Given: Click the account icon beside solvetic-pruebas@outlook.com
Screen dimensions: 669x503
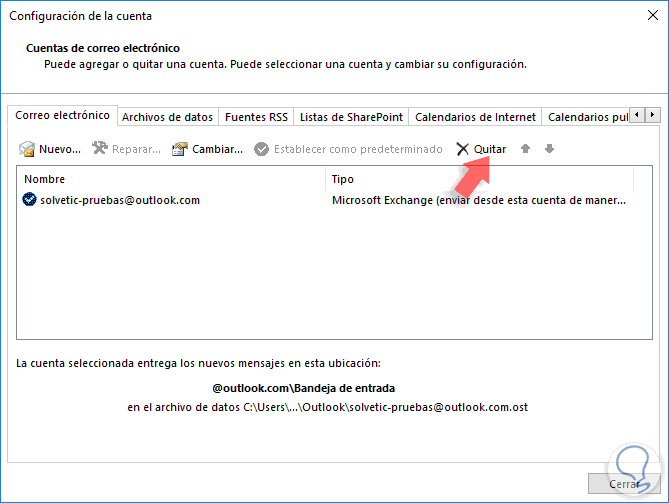Looking at the screenshot, I should [29, 199].
